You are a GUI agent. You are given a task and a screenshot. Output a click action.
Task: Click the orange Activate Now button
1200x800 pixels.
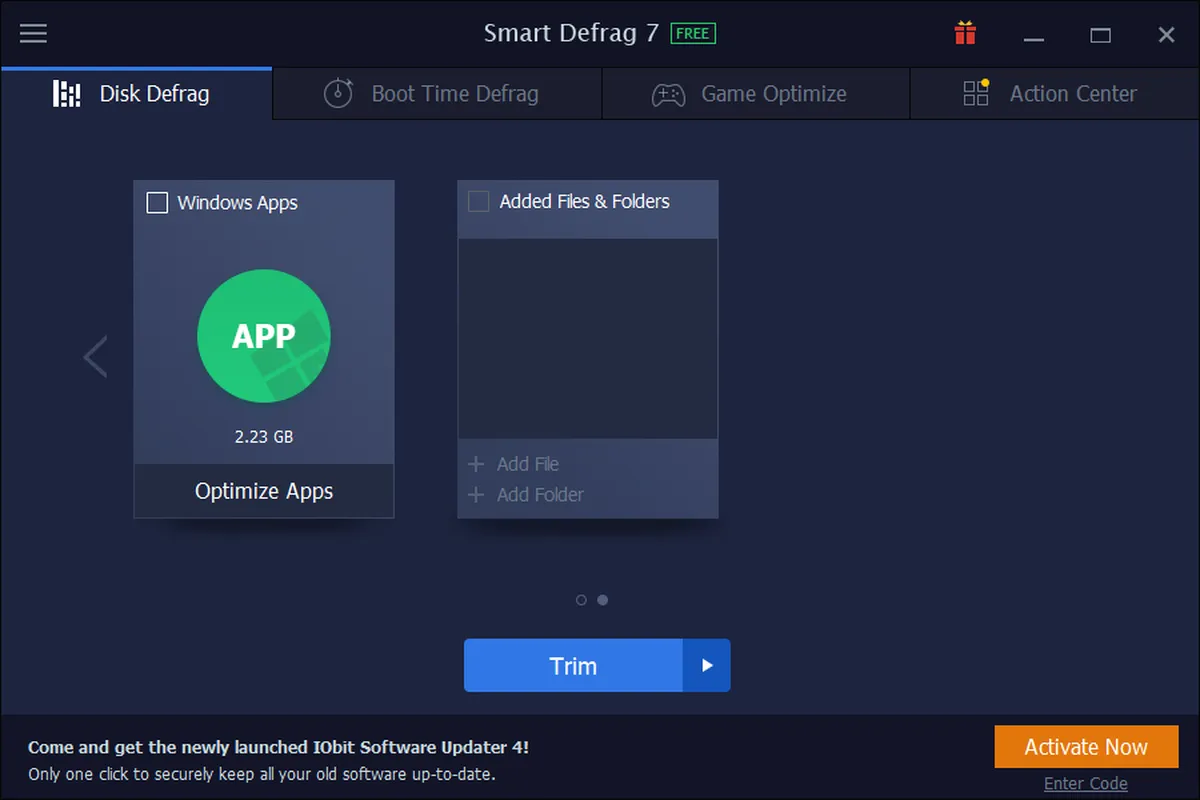pos(1086,747)
